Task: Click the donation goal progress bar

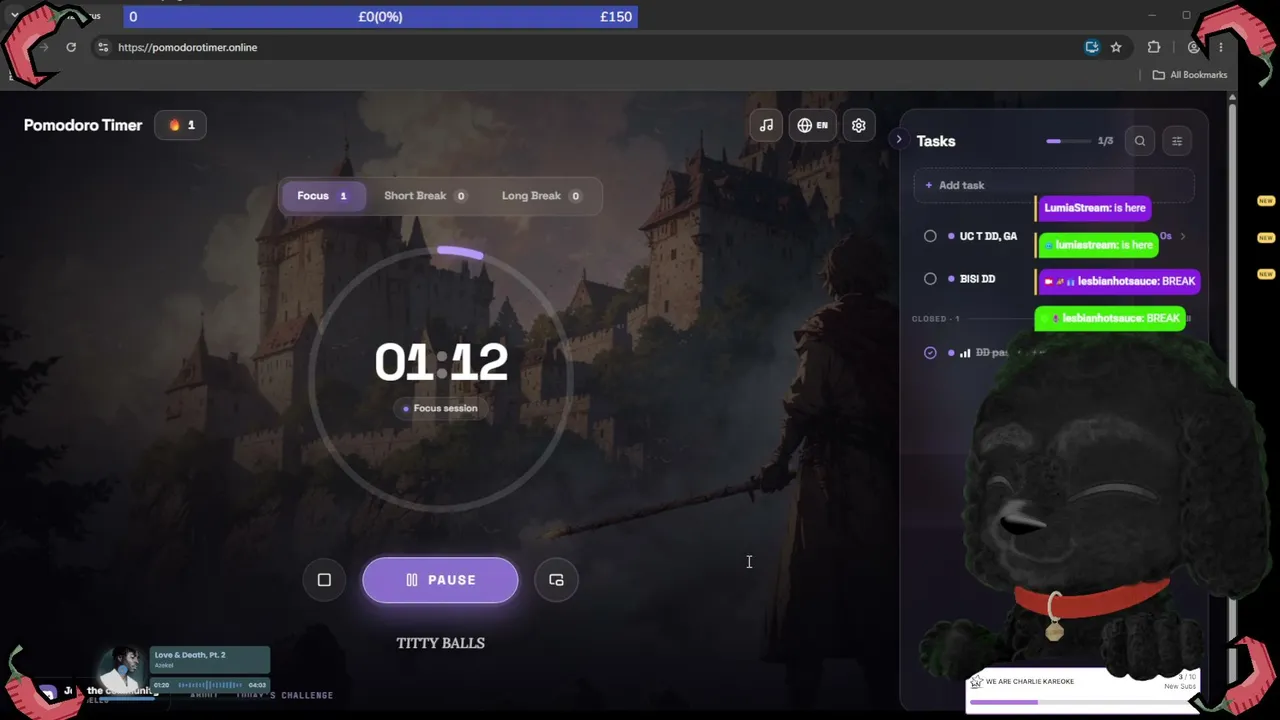Action: tap(381, 17)
